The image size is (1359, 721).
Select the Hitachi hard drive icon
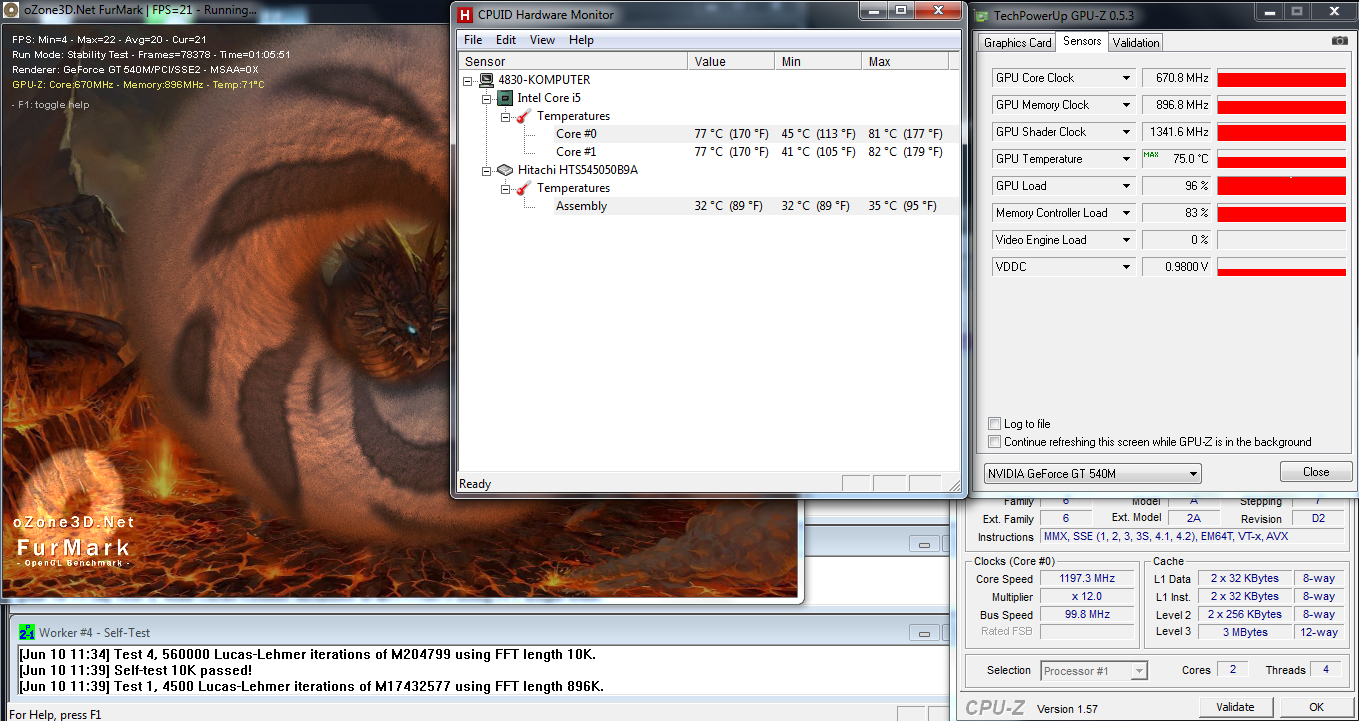[505, 170]
